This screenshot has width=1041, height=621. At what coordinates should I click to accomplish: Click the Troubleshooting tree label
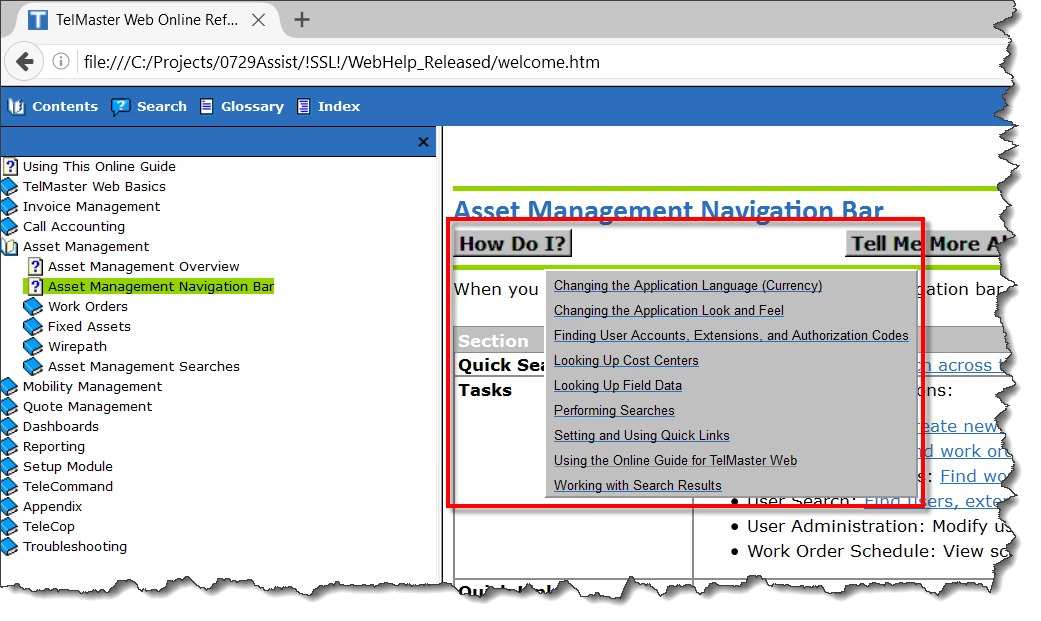point(74,547)
